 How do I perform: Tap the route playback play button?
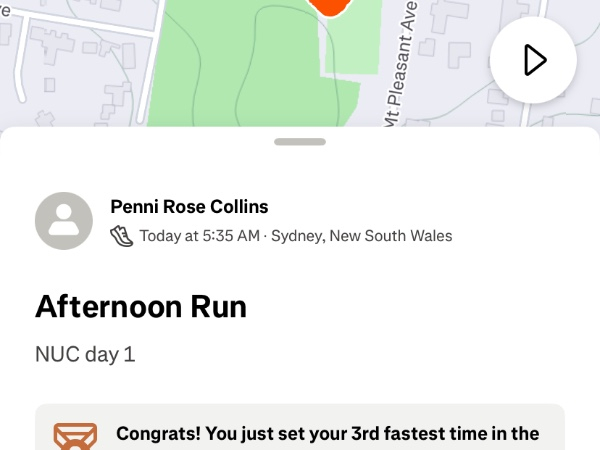534,60
